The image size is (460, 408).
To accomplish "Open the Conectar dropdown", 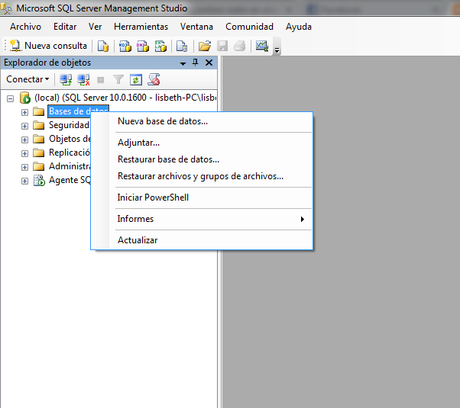I will (x=28, y=79).
